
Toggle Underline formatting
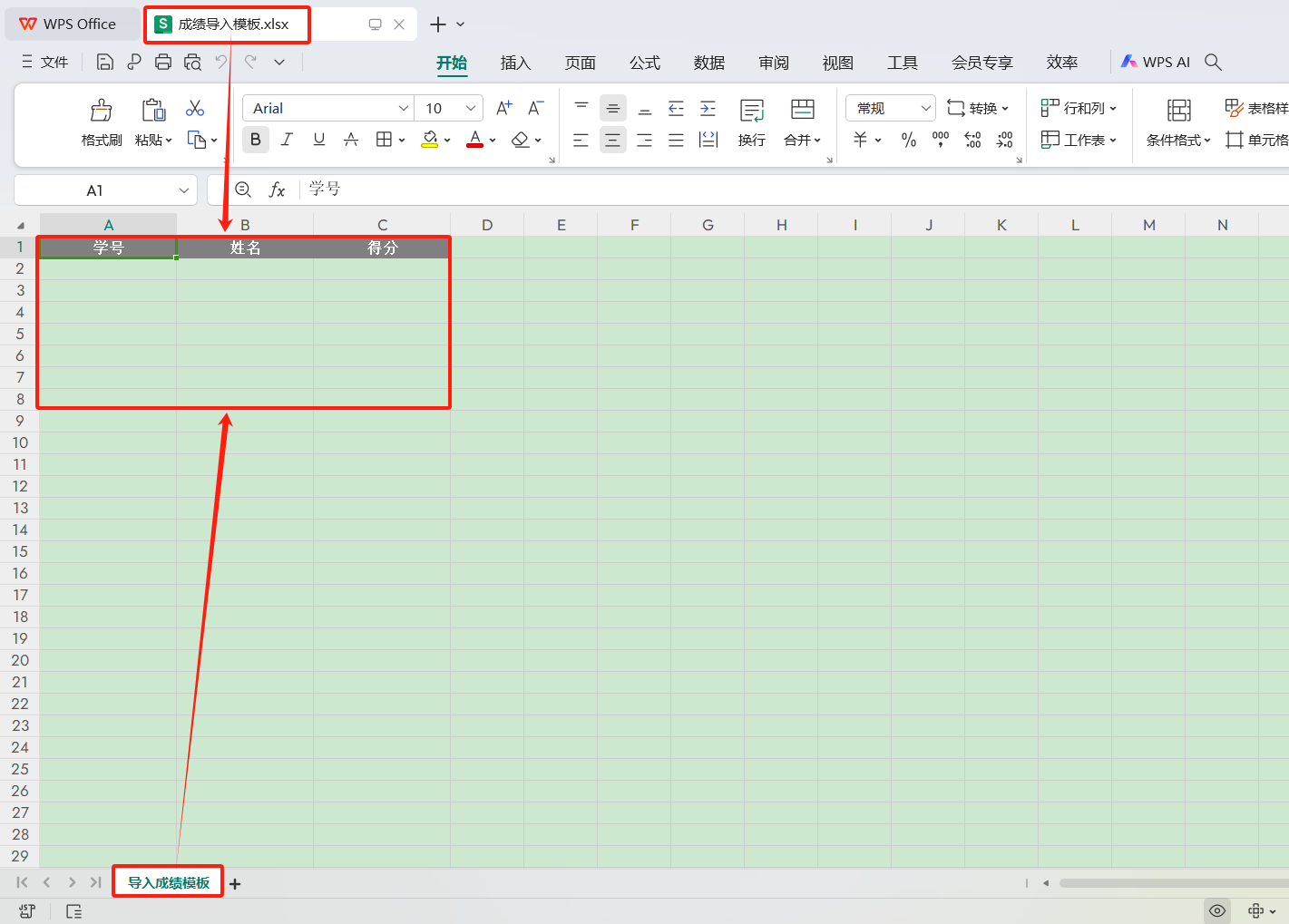pyautogui.click(x=318, y=140)
